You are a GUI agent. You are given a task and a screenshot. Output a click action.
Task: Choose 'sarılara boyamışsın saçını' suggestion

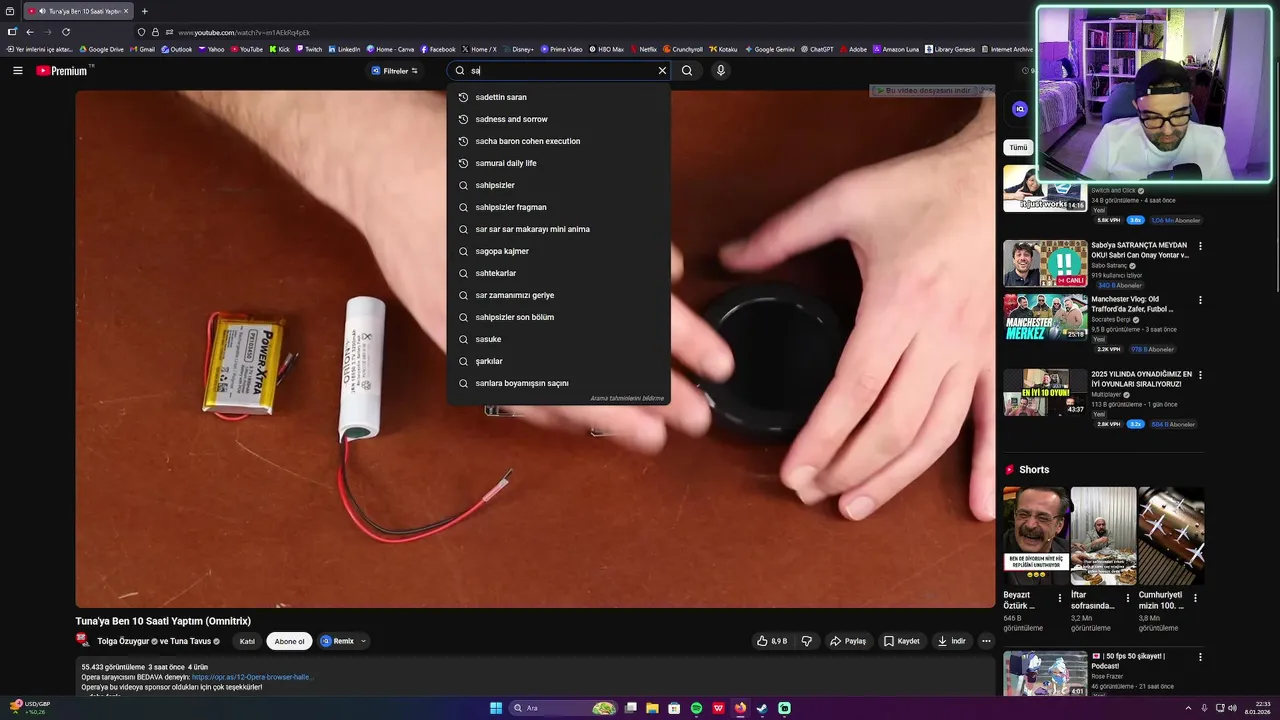tap(558, 383)
